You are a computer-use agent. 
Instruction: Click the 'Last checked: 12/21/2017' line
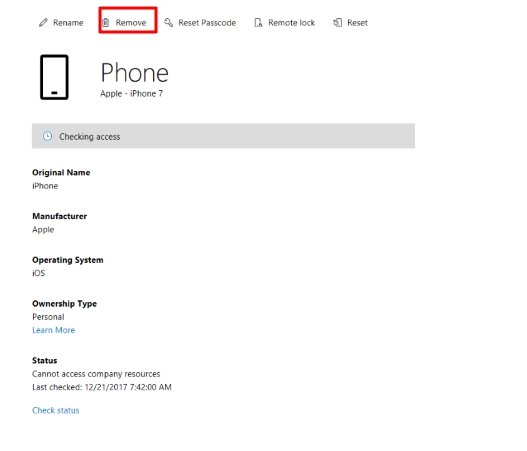[x=102, y=387]
